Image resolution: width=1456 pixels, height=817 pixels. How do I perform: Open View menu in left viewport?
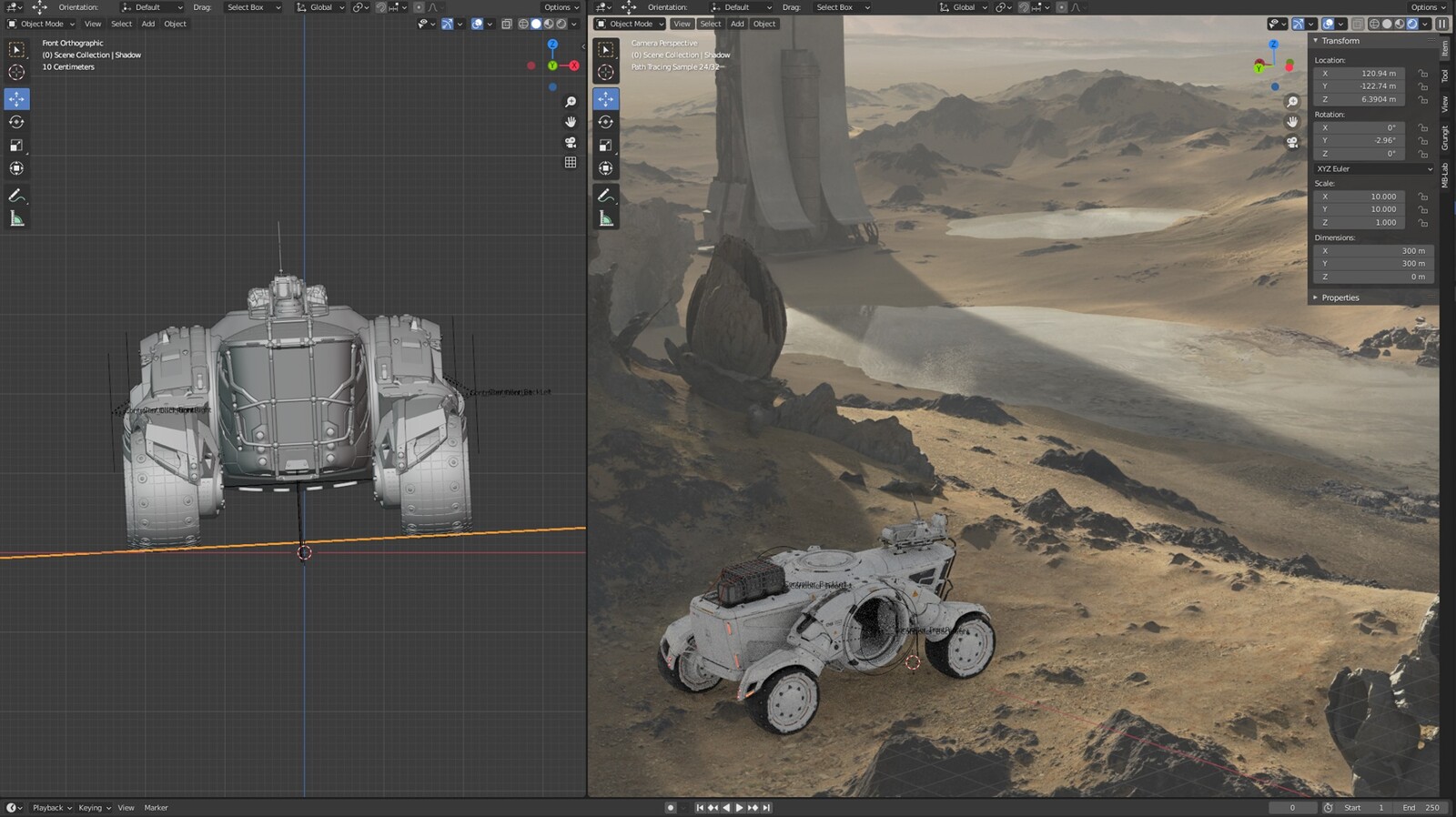[x=93, y=24]
